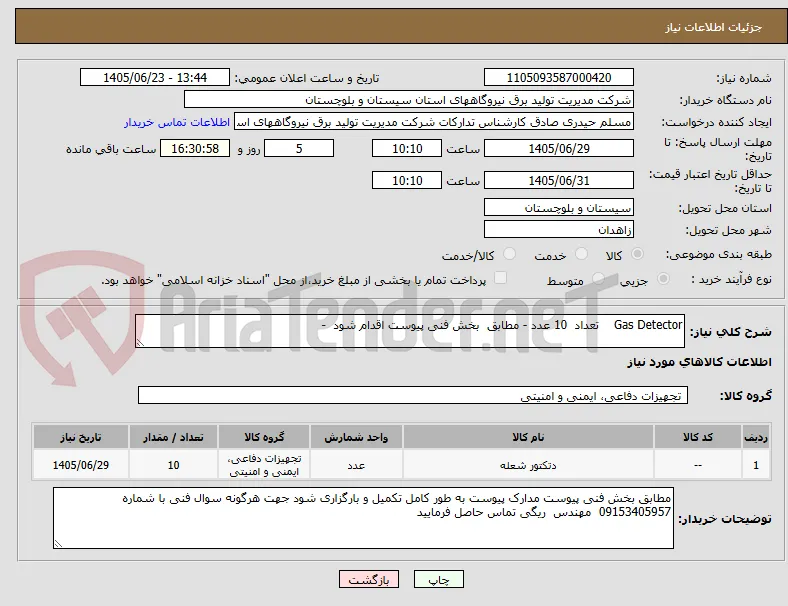Screen dimensions: 788x606
Task: Click the remaining days field showing 5
Action: tap(299, 148)
